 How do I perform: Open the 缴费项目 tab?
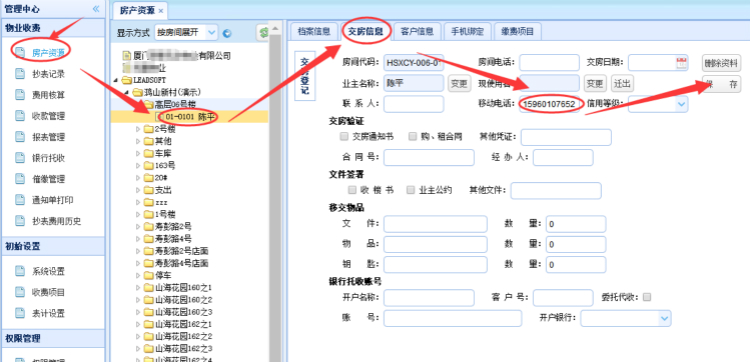(x=518, y=32)
